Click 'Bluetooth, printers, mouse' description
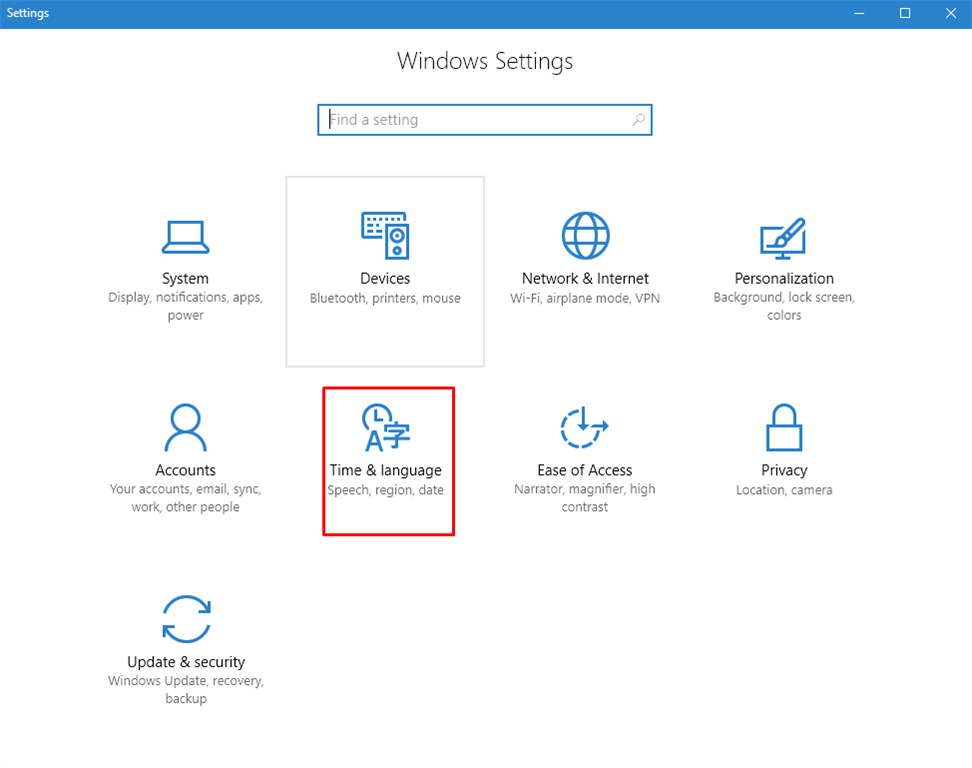 (x=385, y=298)
